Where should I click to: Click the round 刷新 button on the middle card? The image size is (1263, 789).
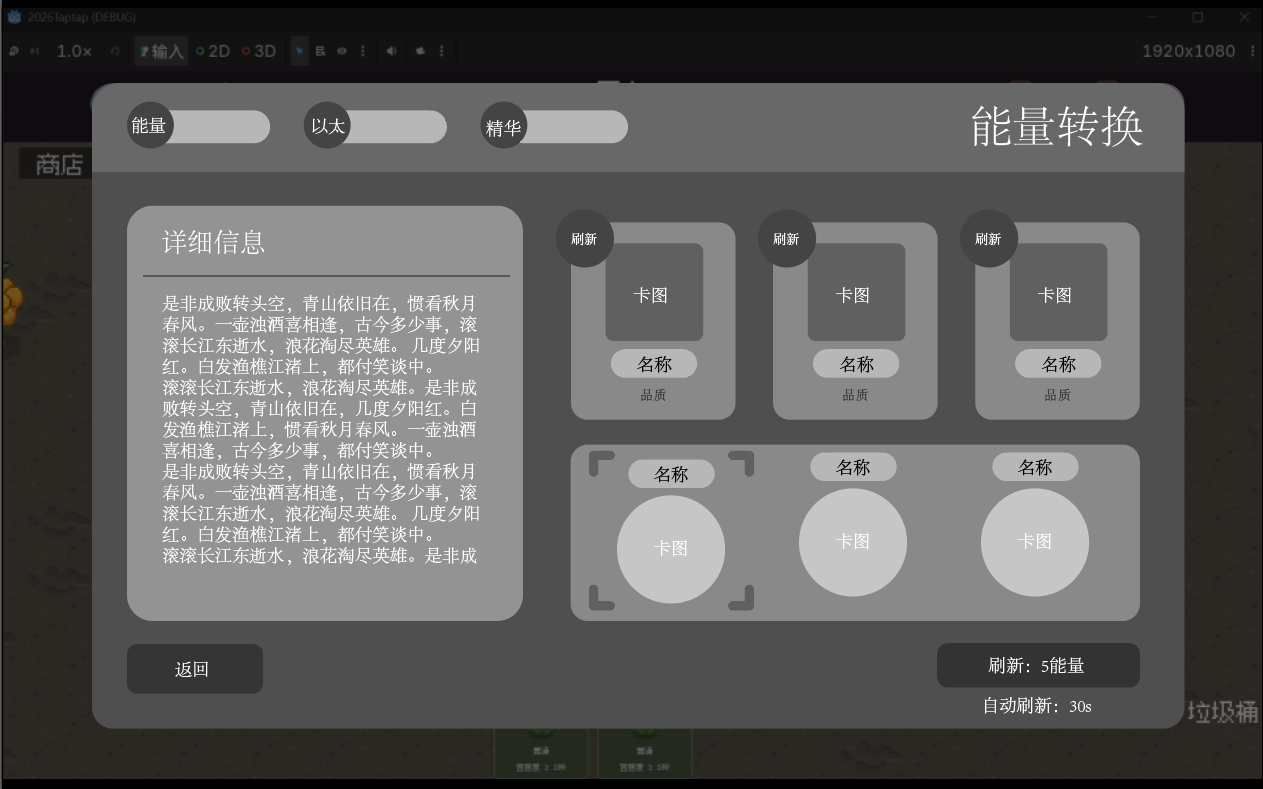click(x=787, y=239)
